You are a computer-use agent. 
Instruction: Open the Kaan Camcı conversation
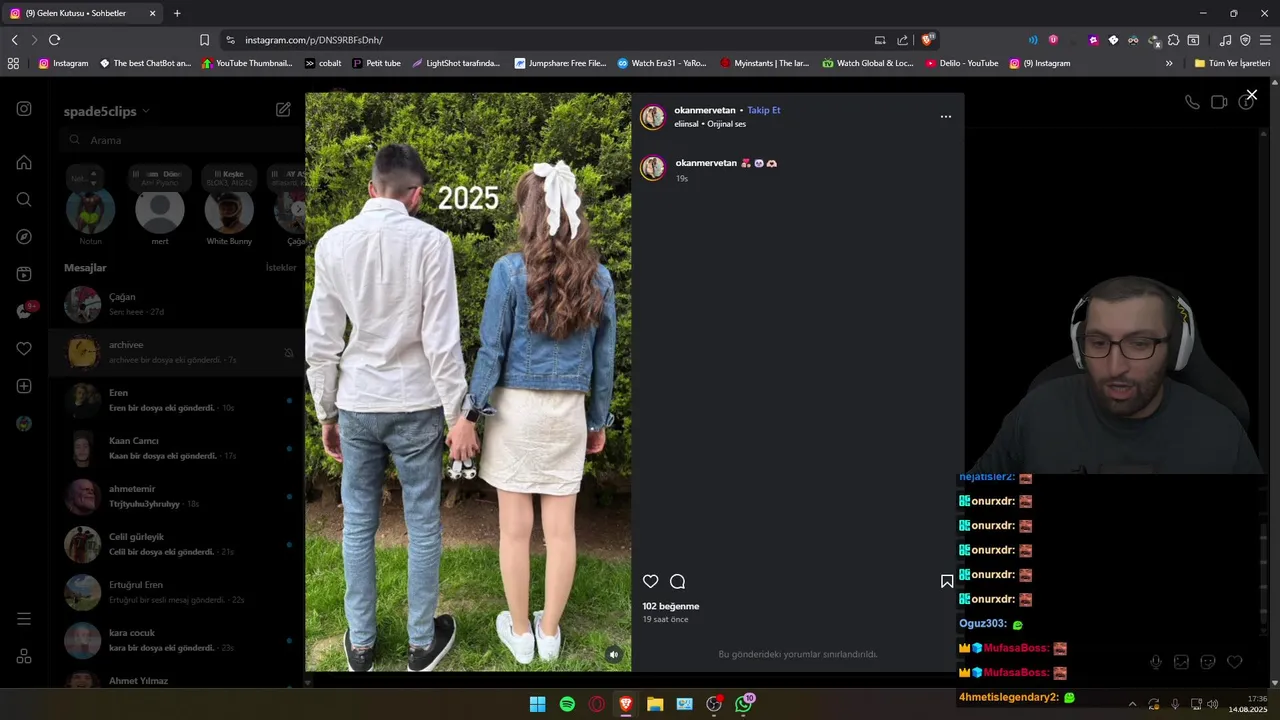click(177, 448)
